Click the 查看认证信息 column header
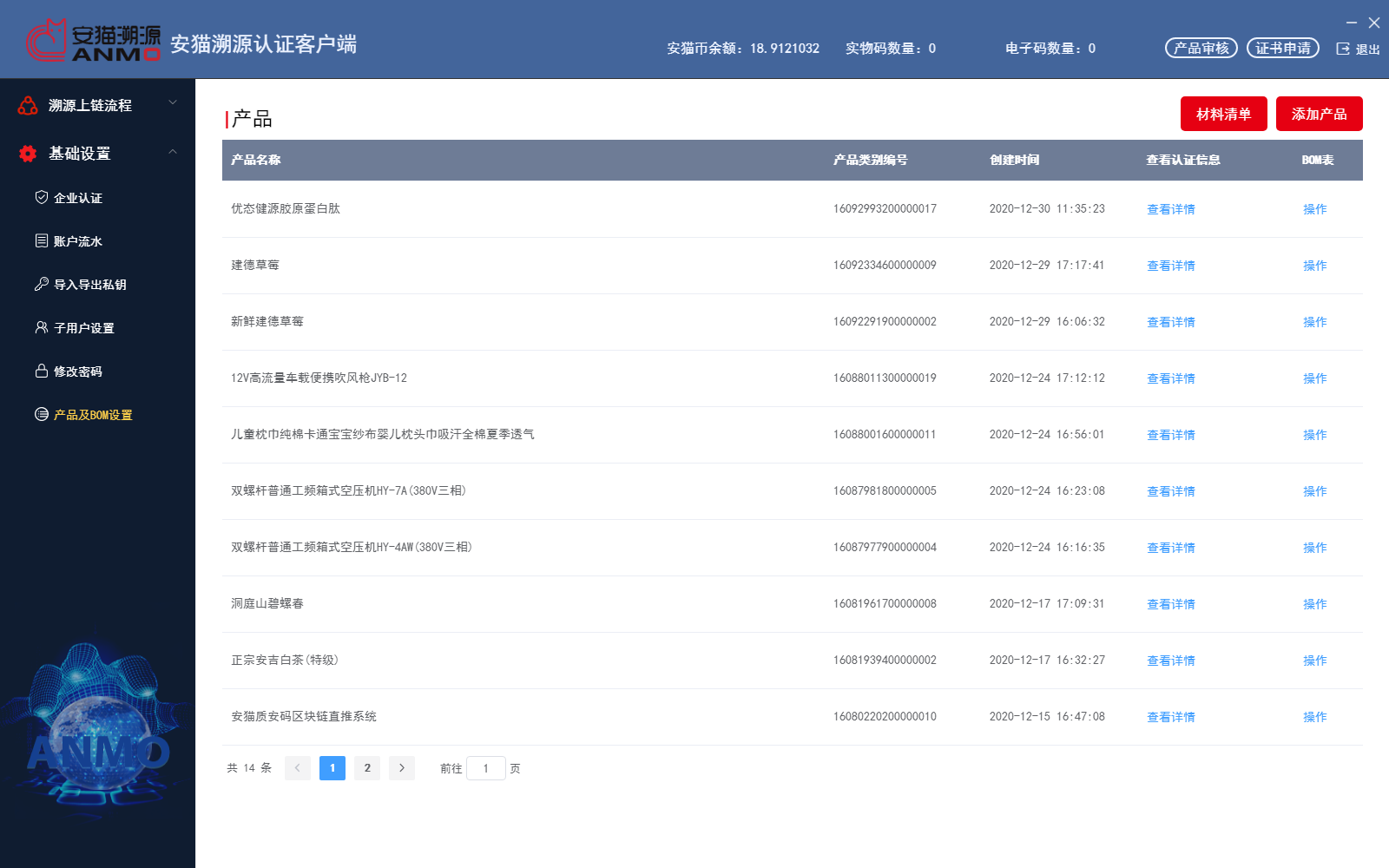 tap(1183, 160)
